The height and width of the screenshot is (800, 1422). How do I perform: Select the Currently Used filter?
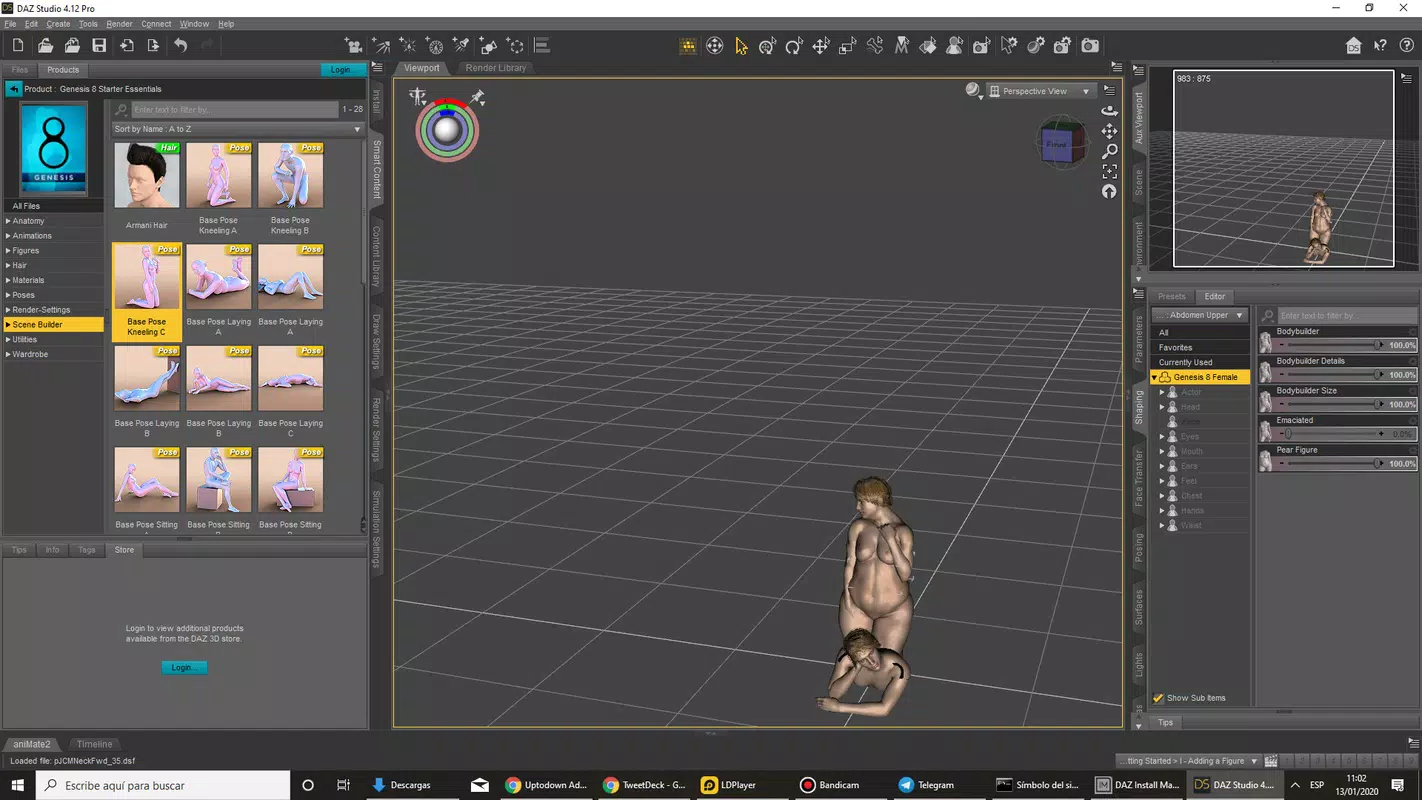(x=1199, y=362)
